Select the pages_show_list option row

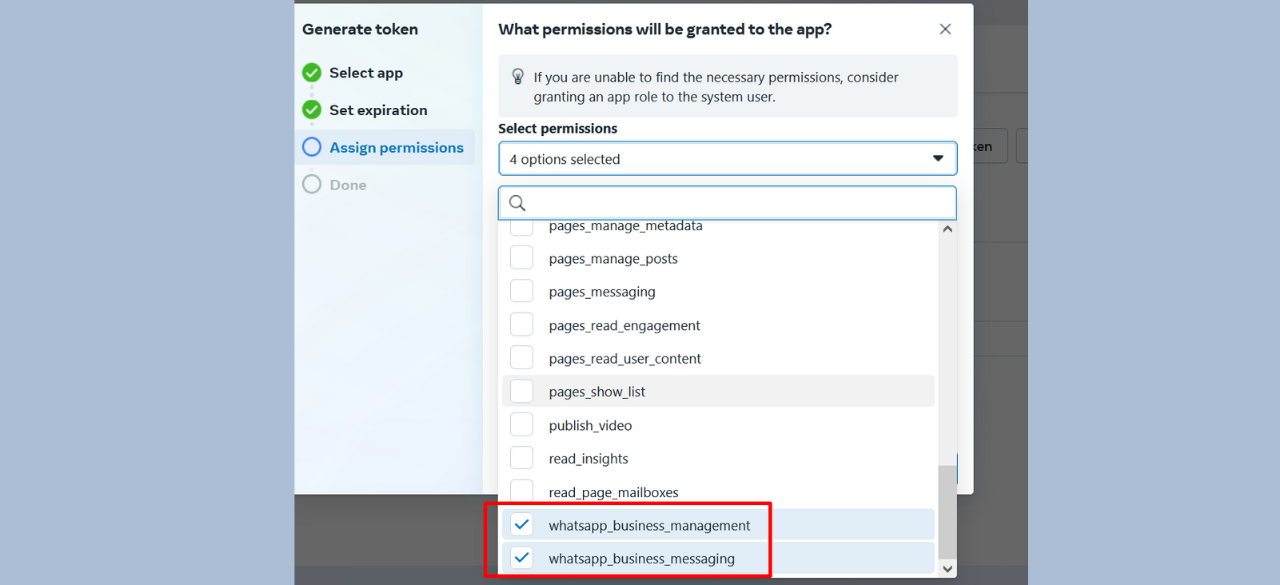[718, 391]
